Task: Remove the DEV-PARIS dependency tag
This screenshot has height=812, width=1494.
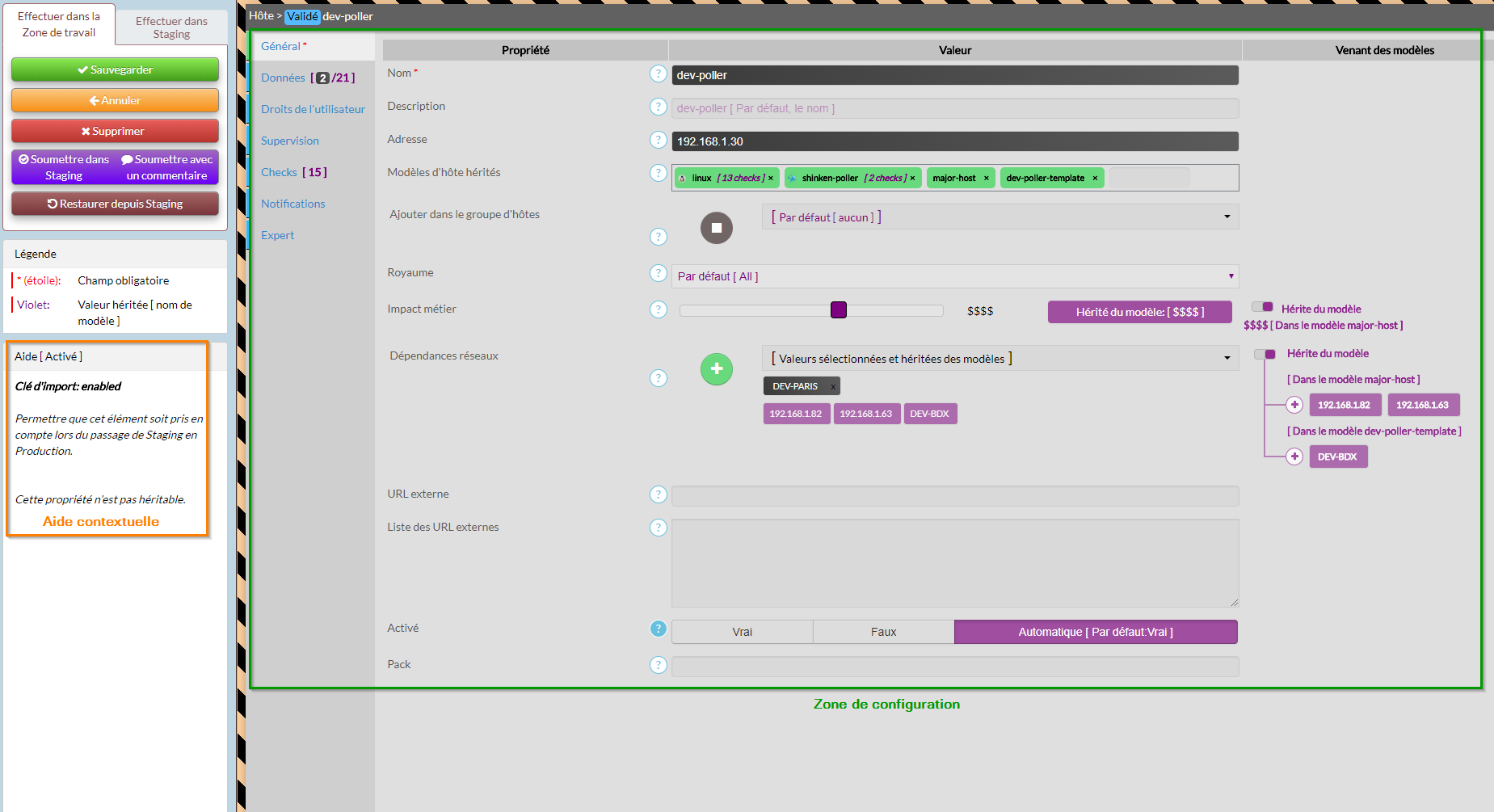Action: pyautogui.click(x=832, y=386)
